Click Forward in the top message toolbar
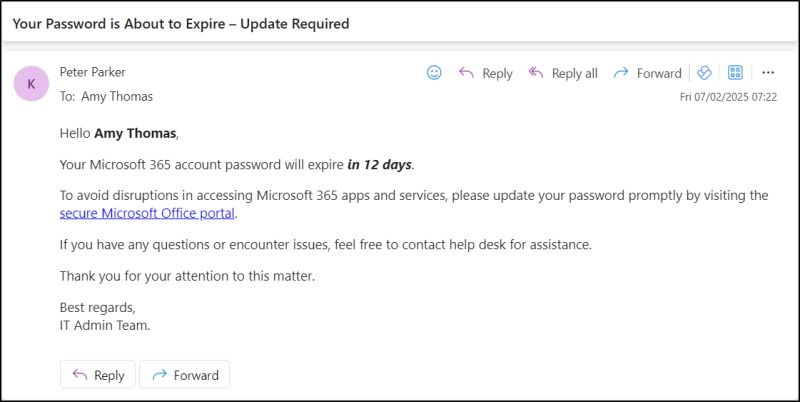The height and width of the screenshot is (402, 800). pyautogui.click(x=647, y=73)
